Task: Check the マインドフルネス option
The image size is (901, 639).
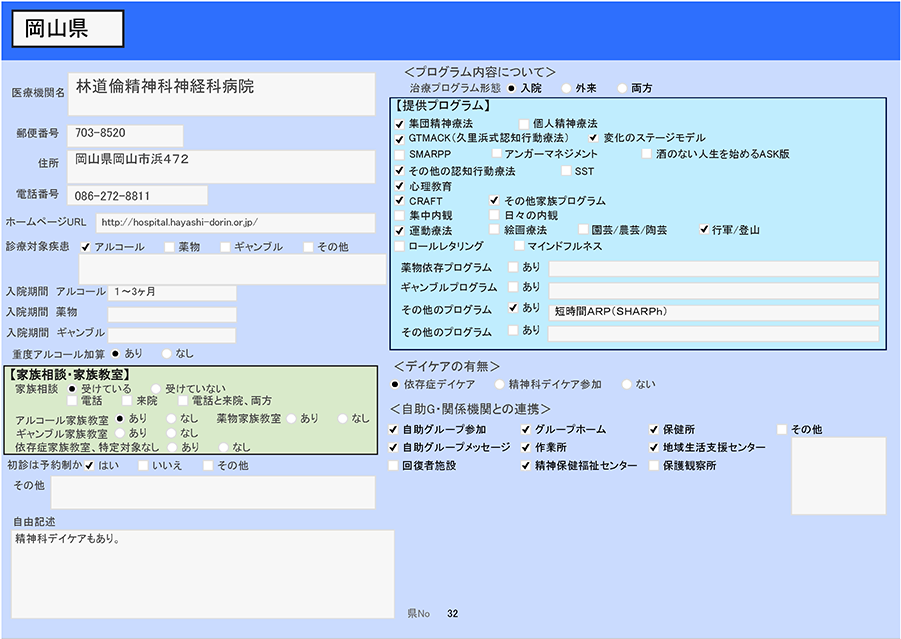Action: pos(519,246)
